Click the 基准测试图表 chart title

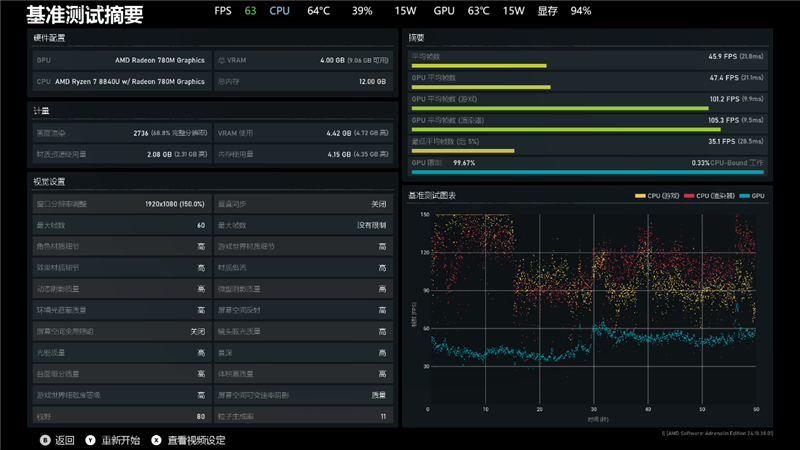(x=432, y=195)
